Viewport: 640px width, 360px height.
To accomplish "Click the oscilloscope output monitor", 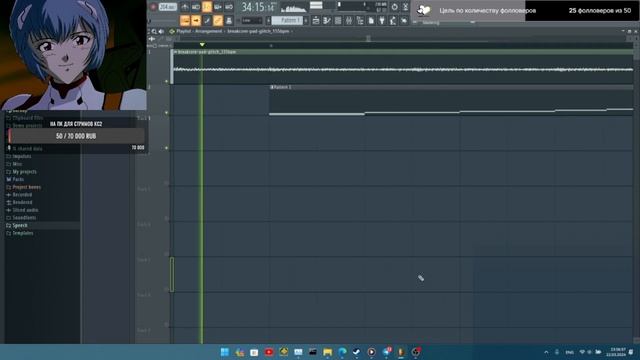I will (x=293, y=7).
